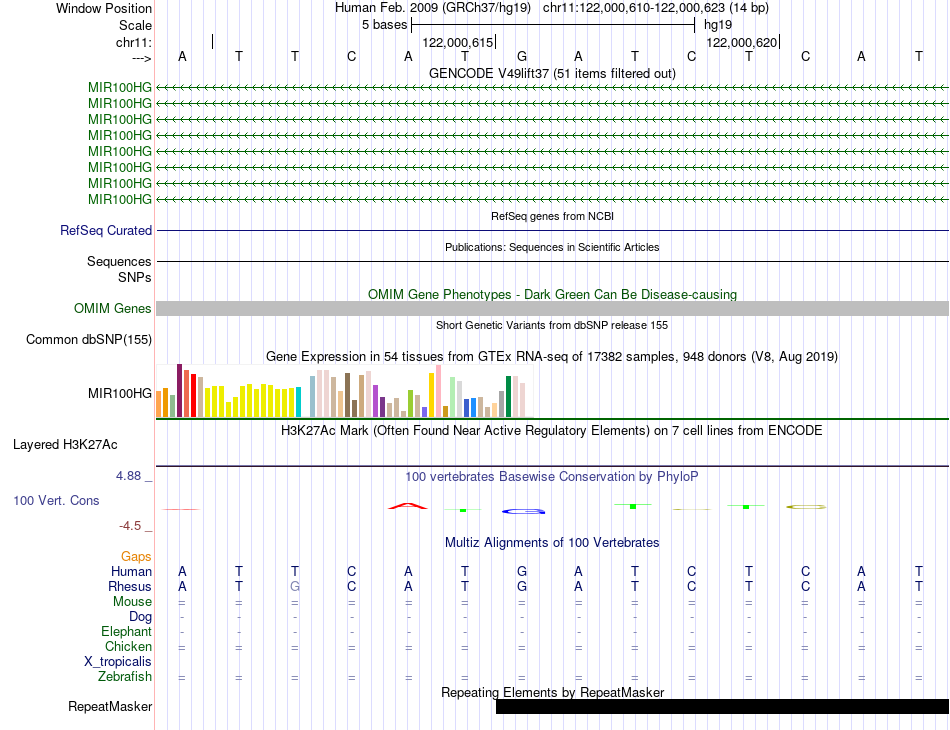Open Repeating Elements by RepeatMasker title
The height and width of the screenshot is (730, 950).
pos(552,692)
